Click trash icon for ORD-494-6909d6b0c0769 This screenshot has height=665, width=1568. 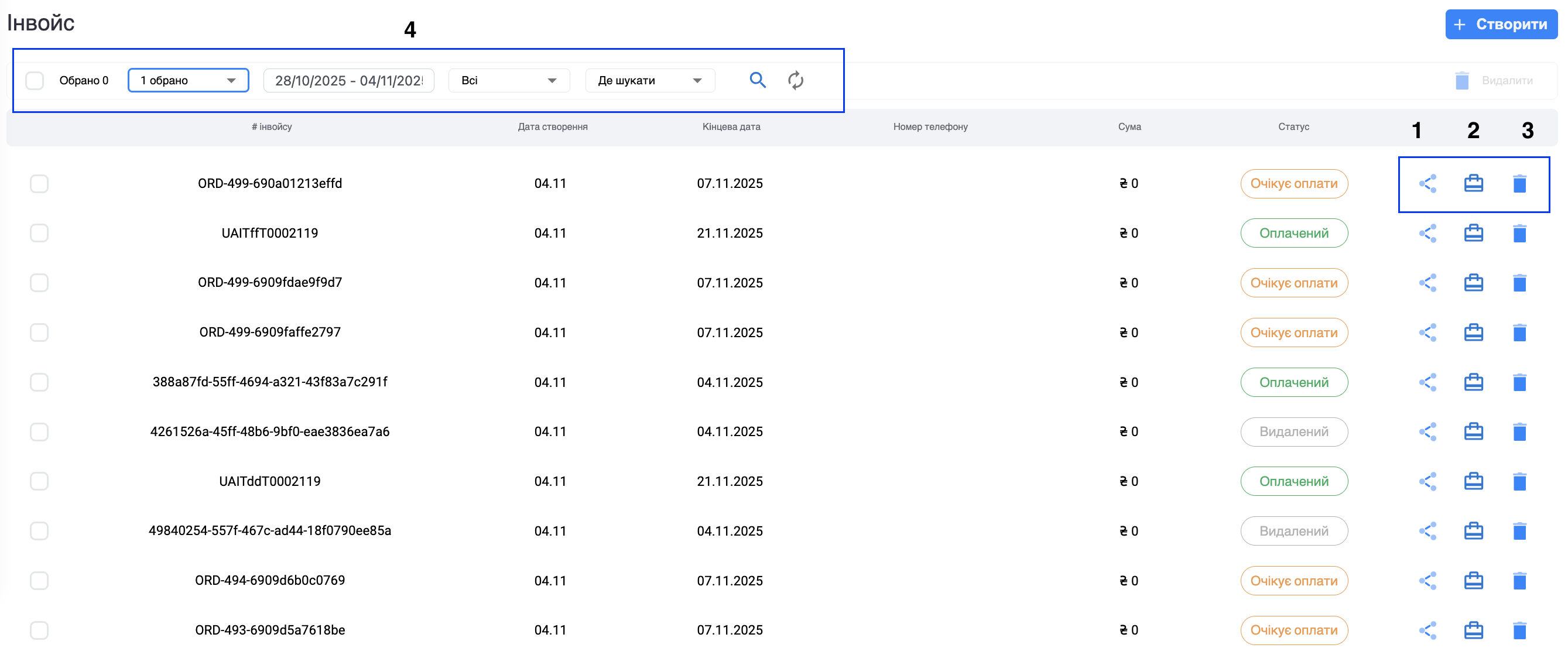[1519, 581]
